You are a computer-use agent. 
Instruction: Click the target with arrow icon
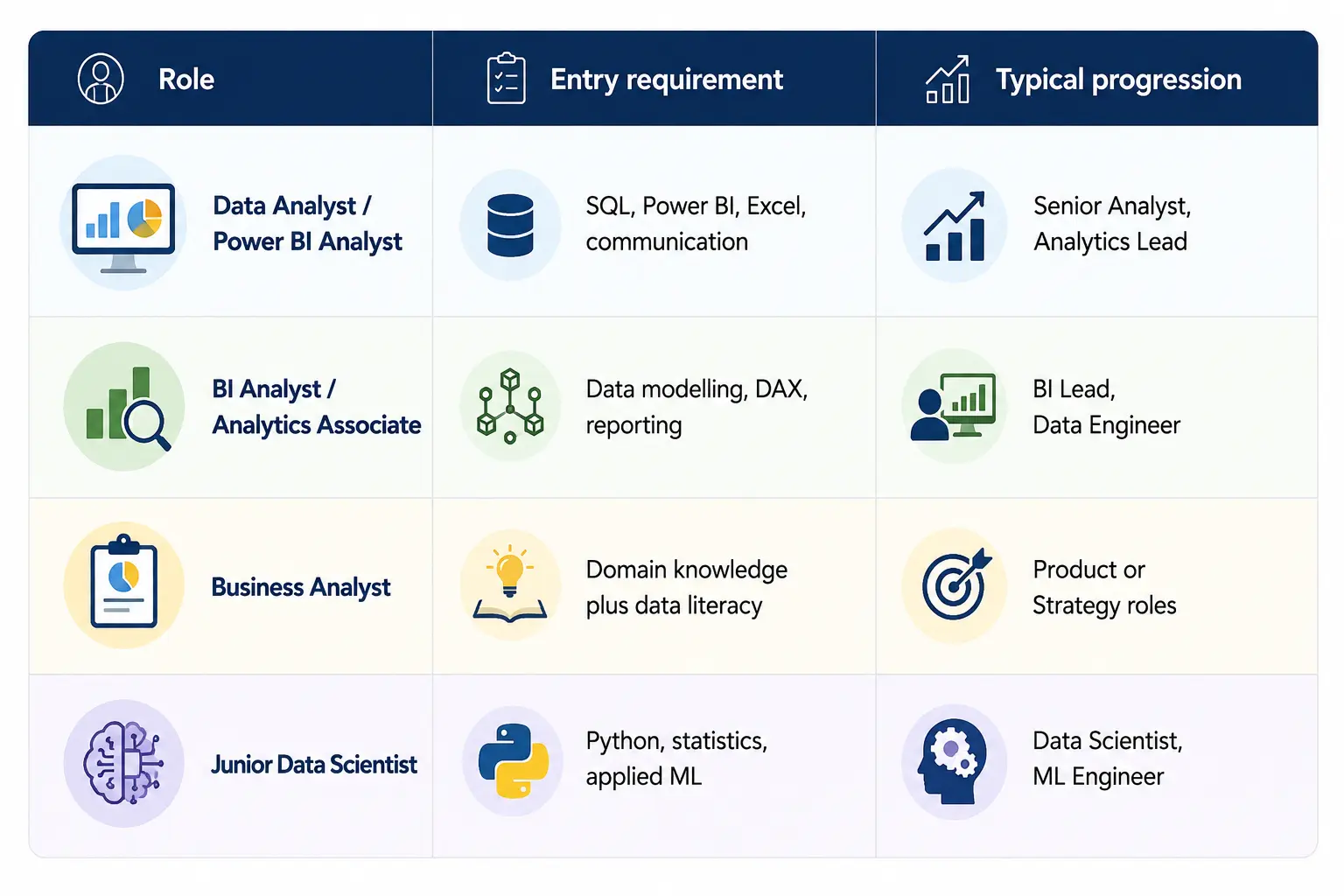(956, 584)
